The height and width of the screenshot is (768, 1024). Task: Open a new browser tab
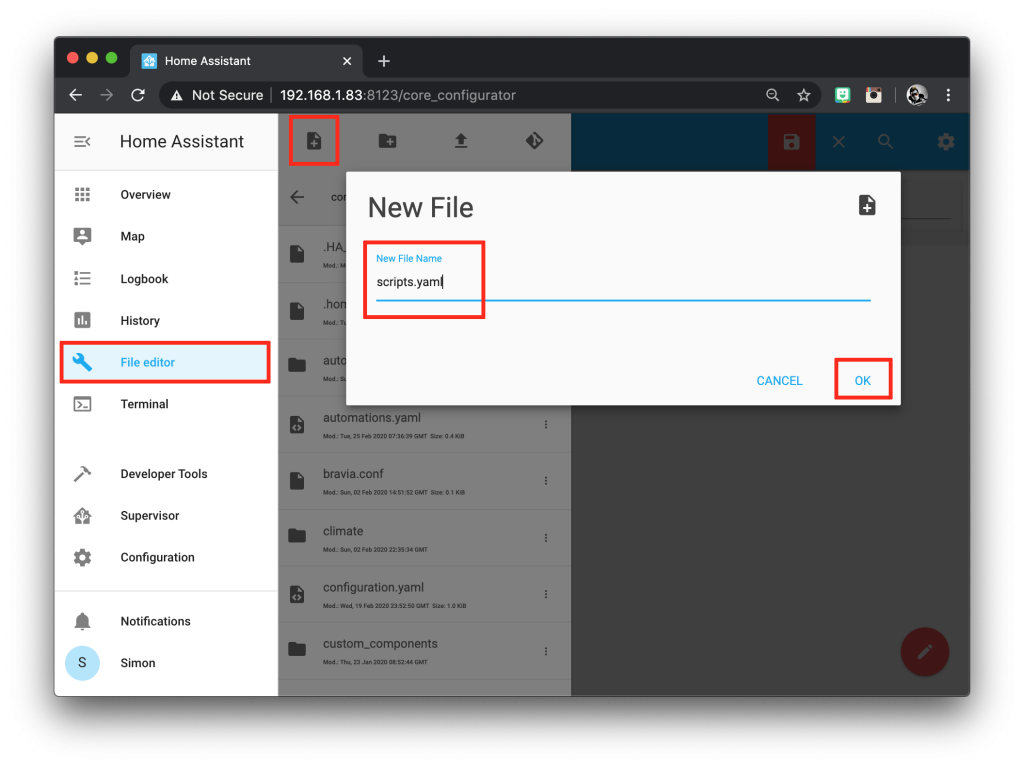384,61
